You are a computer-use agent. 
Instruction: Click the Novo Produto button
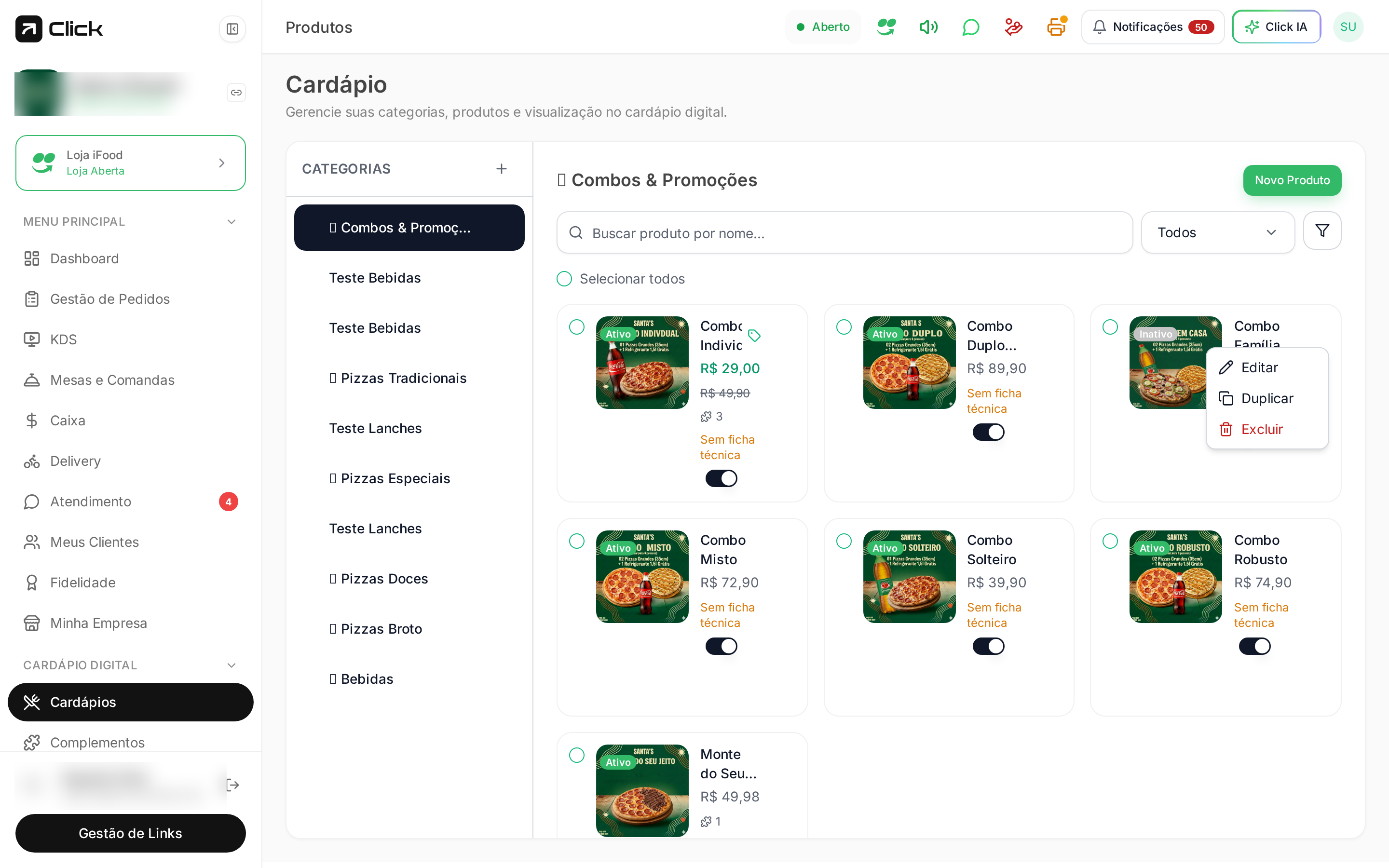(1292, 180)
